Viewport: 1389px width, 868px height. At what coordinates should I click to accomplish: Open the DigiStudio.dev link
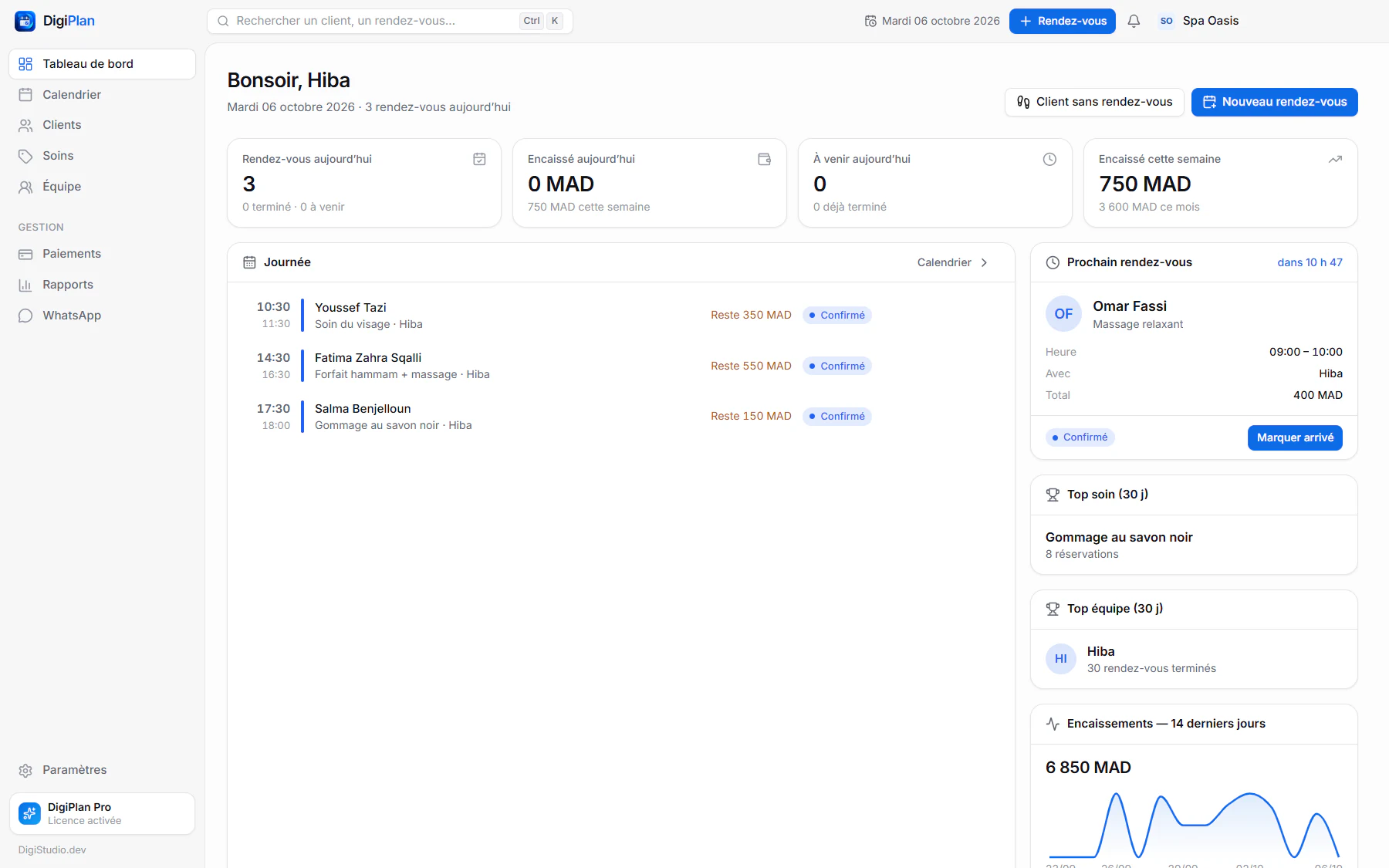coord(52,850)
